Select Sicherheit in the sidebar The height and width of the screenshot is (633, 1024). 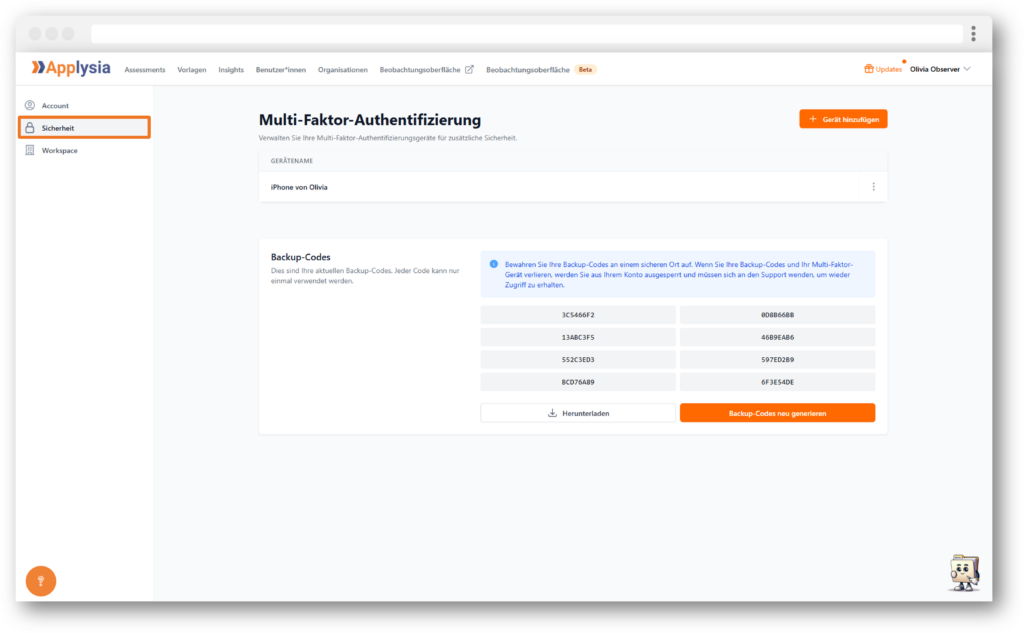[x=84, y=127]
